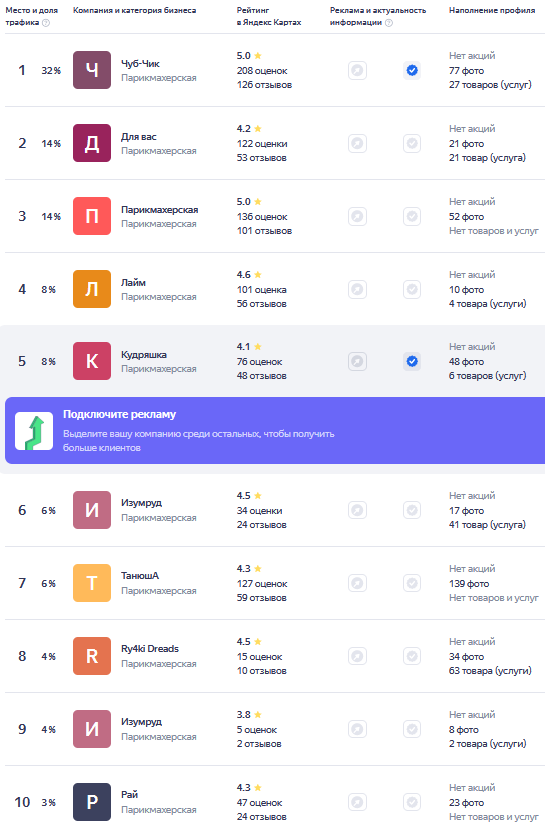Click the orange Т avatar of ТанюшА
The height and width of the screenshot is (825, 545).
coord(92,583)
